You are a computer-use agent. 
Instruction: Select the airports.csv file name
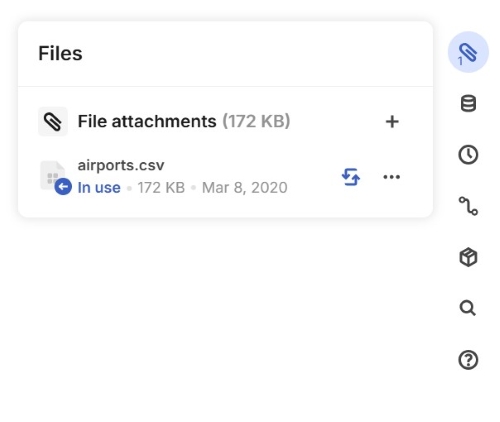pyautogui.click(x=121, y=165)
